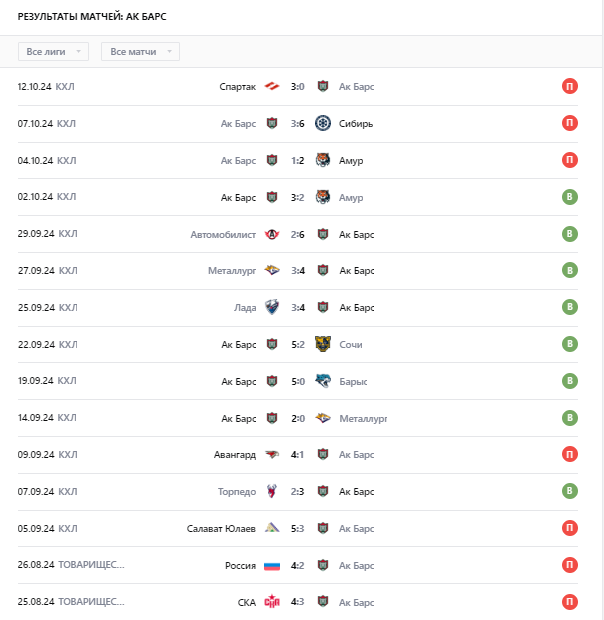
Task: Click the Torpedo team logo
Action: point(272,492)
